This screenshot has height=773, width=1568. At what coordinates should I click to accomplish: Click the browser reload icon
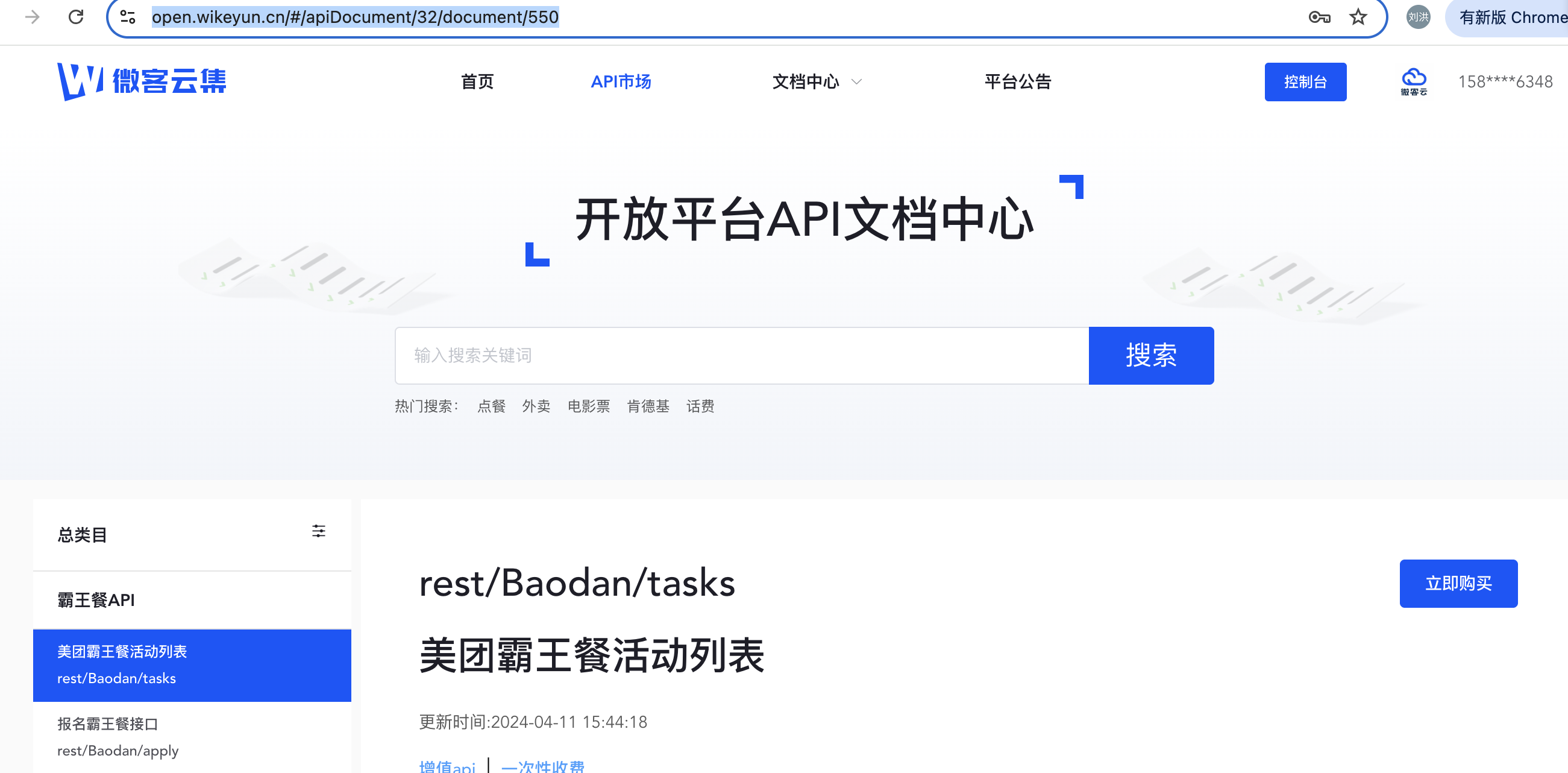75,17
